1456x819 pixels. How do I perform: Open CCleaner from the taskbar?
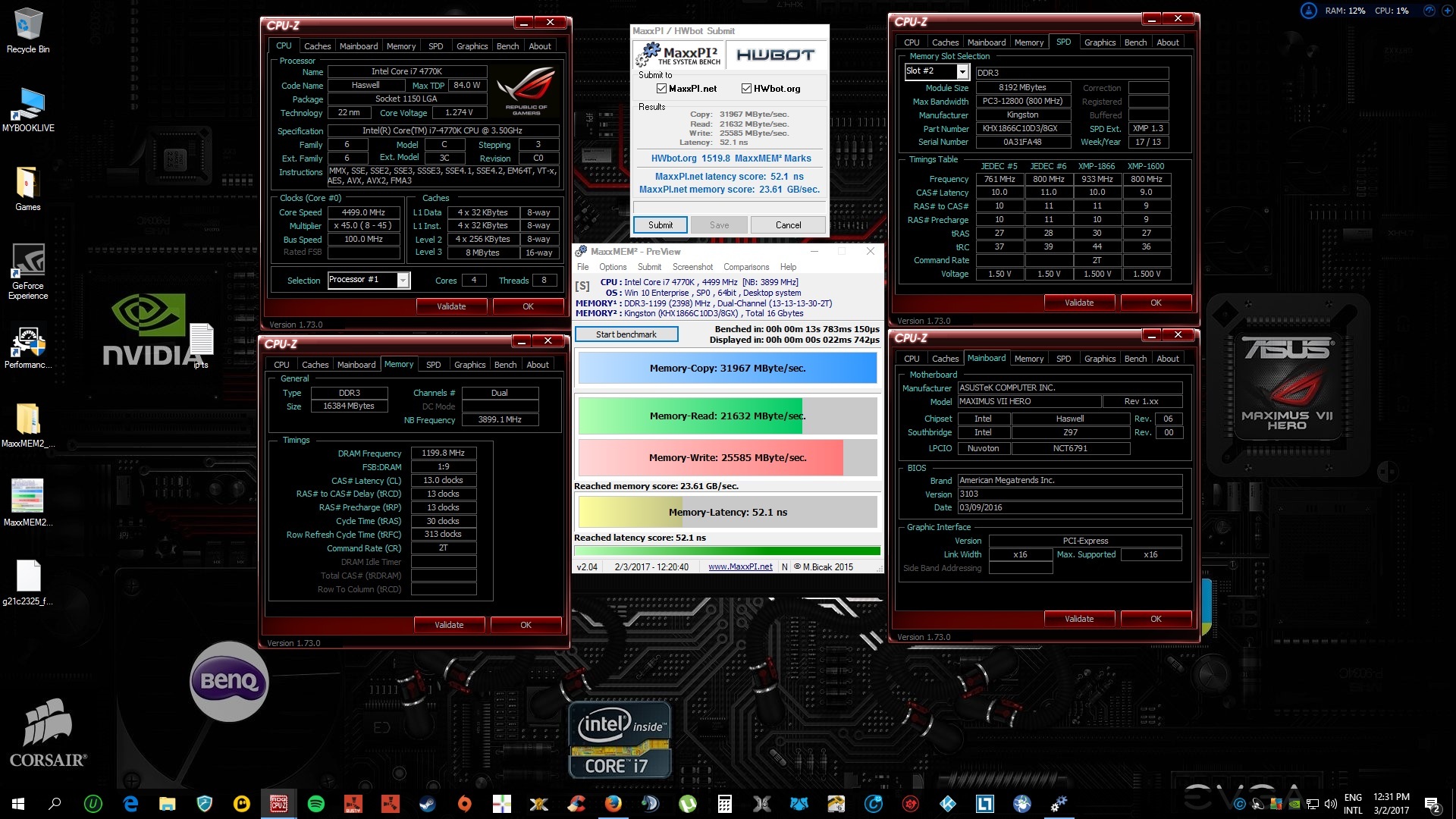point(576,804)
